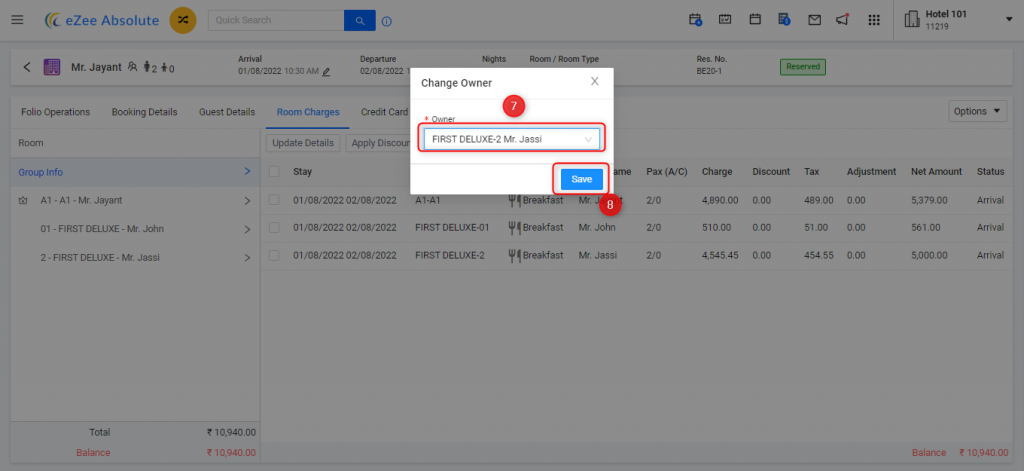Open the Options dropdown
Image resolution: width=1024 pixels, height=471 pixels.
(978, 111)
